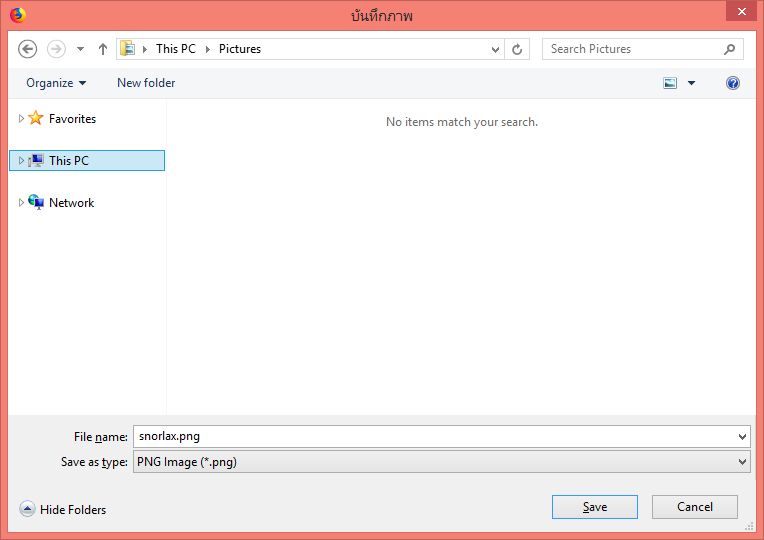The image size is (764, 540).
Task: Expand the address bar history dropdown
Action: coord(496,49)
